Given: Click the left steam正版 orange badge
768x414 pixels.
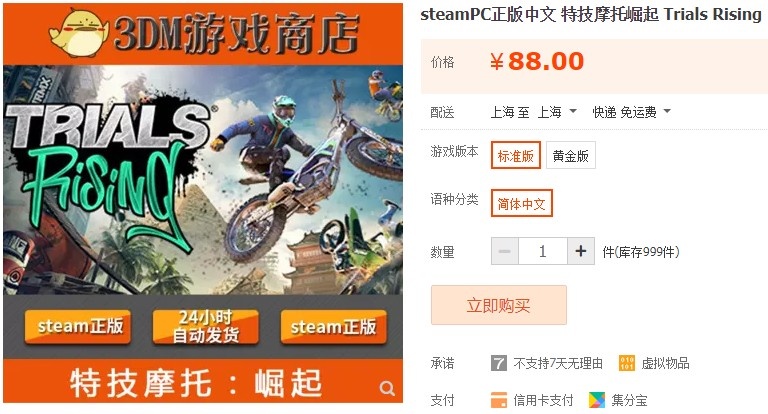Looking at the screenshot, I should [78, 327].
